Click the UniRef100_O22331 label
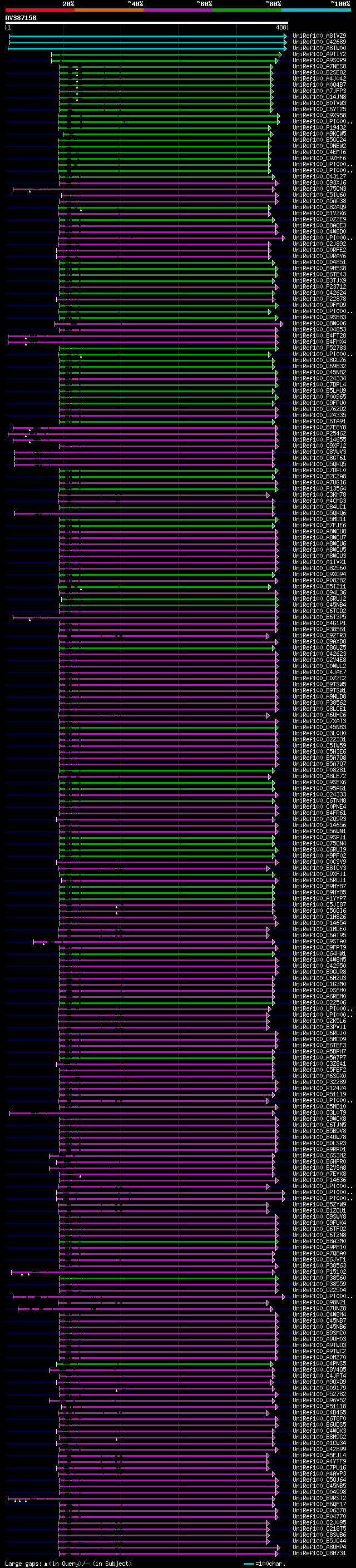The width and height of the screenshot is (356, 1568). point(319,740)
